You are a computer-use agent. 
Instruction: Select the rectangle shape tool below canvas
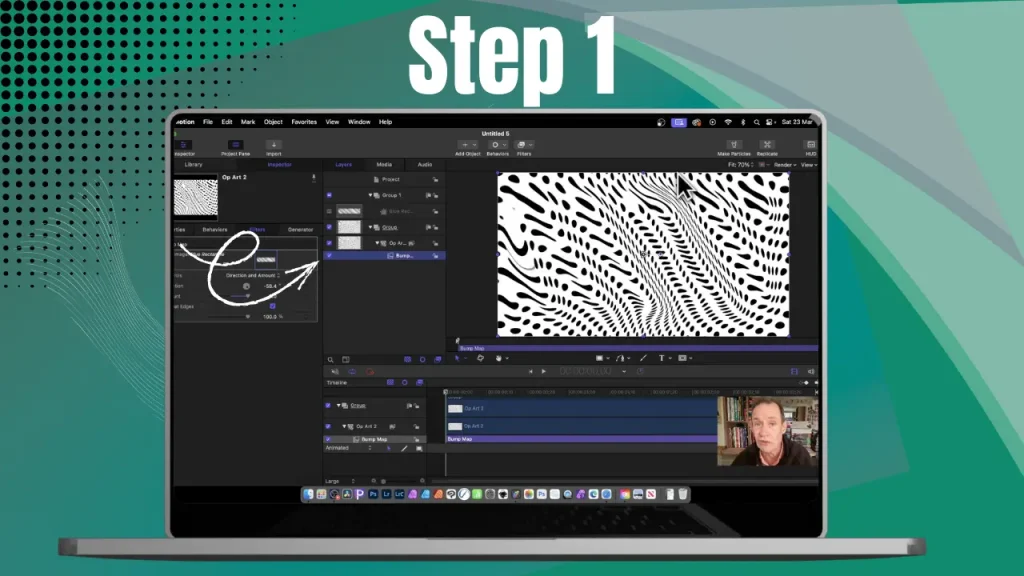point(600,358)
